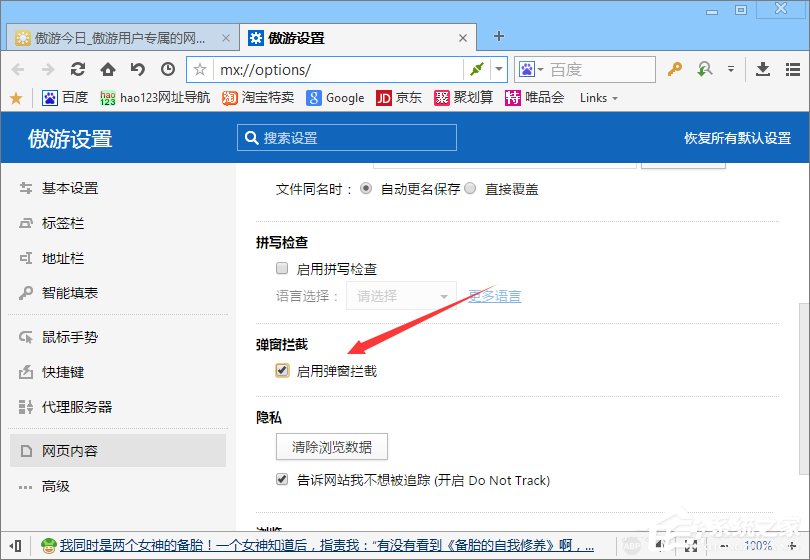Open the 淘宝特卖 bookmark
Screen dimensions: 810x560
258,98
